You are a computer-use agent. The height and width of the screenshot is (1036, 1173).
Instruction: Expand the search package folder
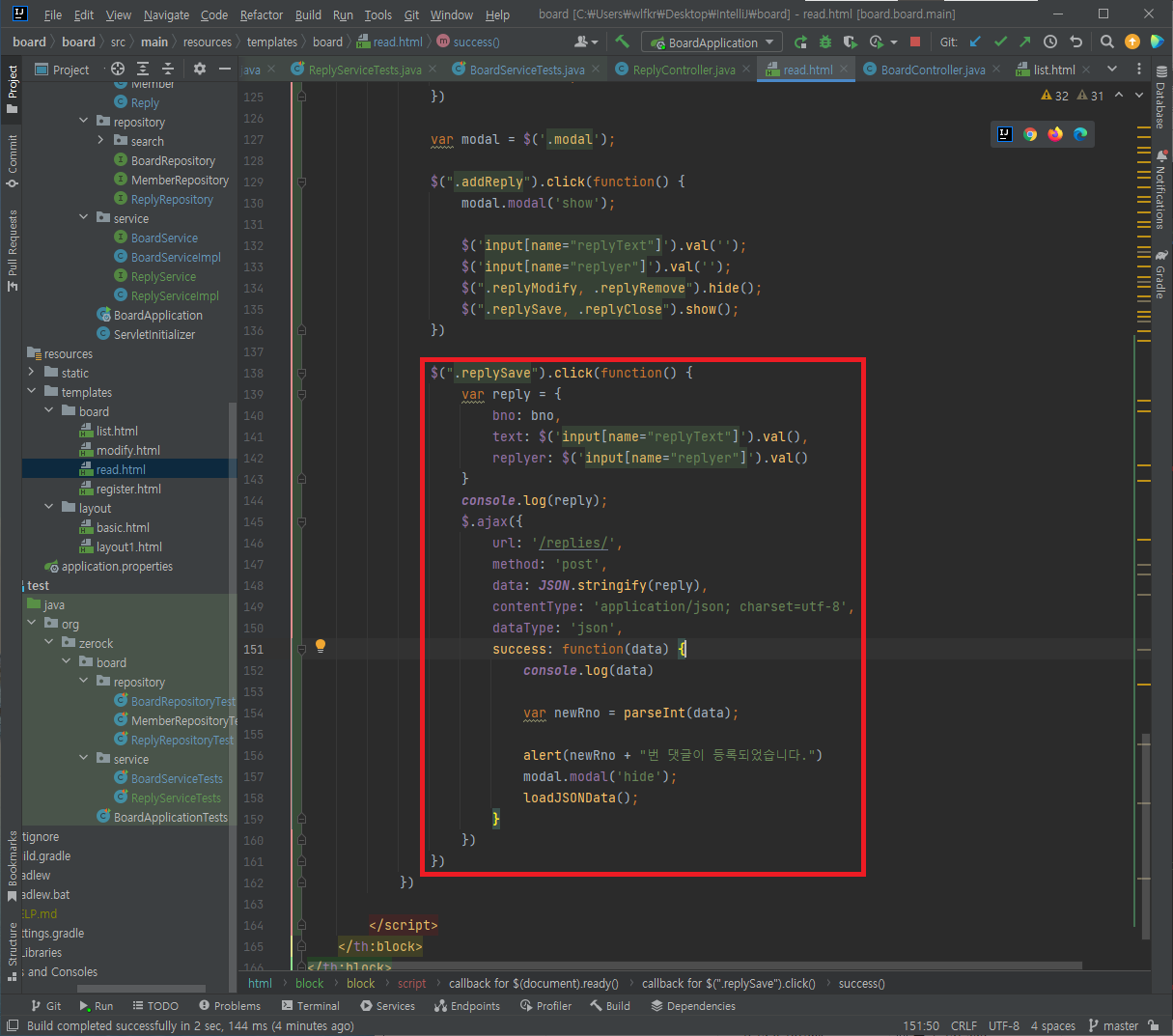100,141
